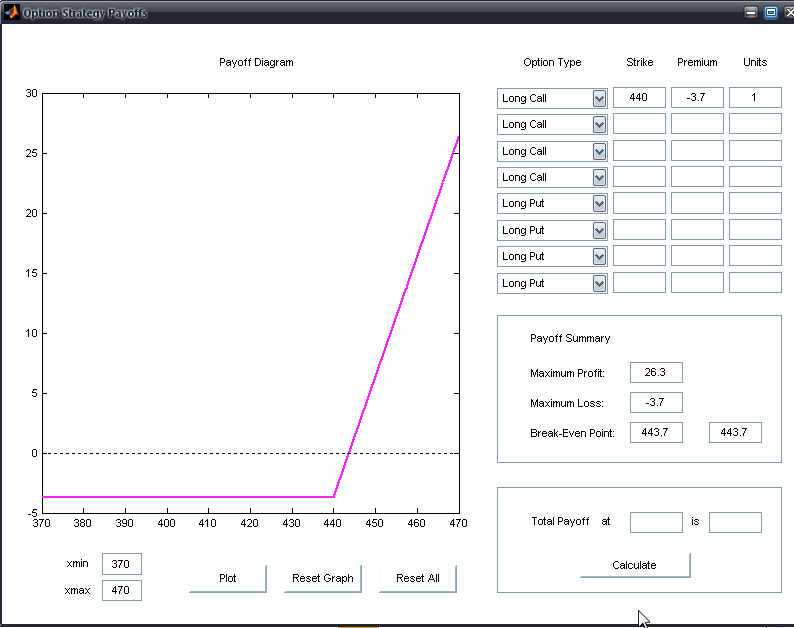Click the Strike field of last Long Put row
The height and width of the screenshot is (628, 794).
tap(639, 283)
